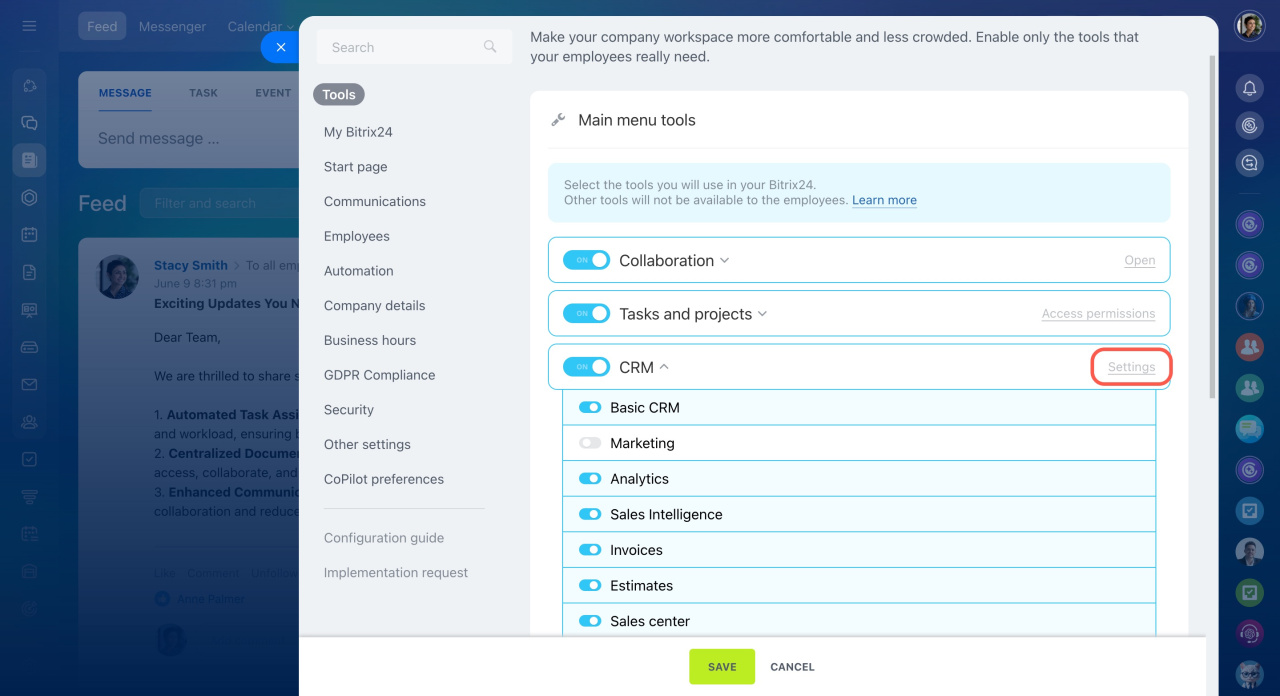Open Communications settings section

tap(375, 201)
